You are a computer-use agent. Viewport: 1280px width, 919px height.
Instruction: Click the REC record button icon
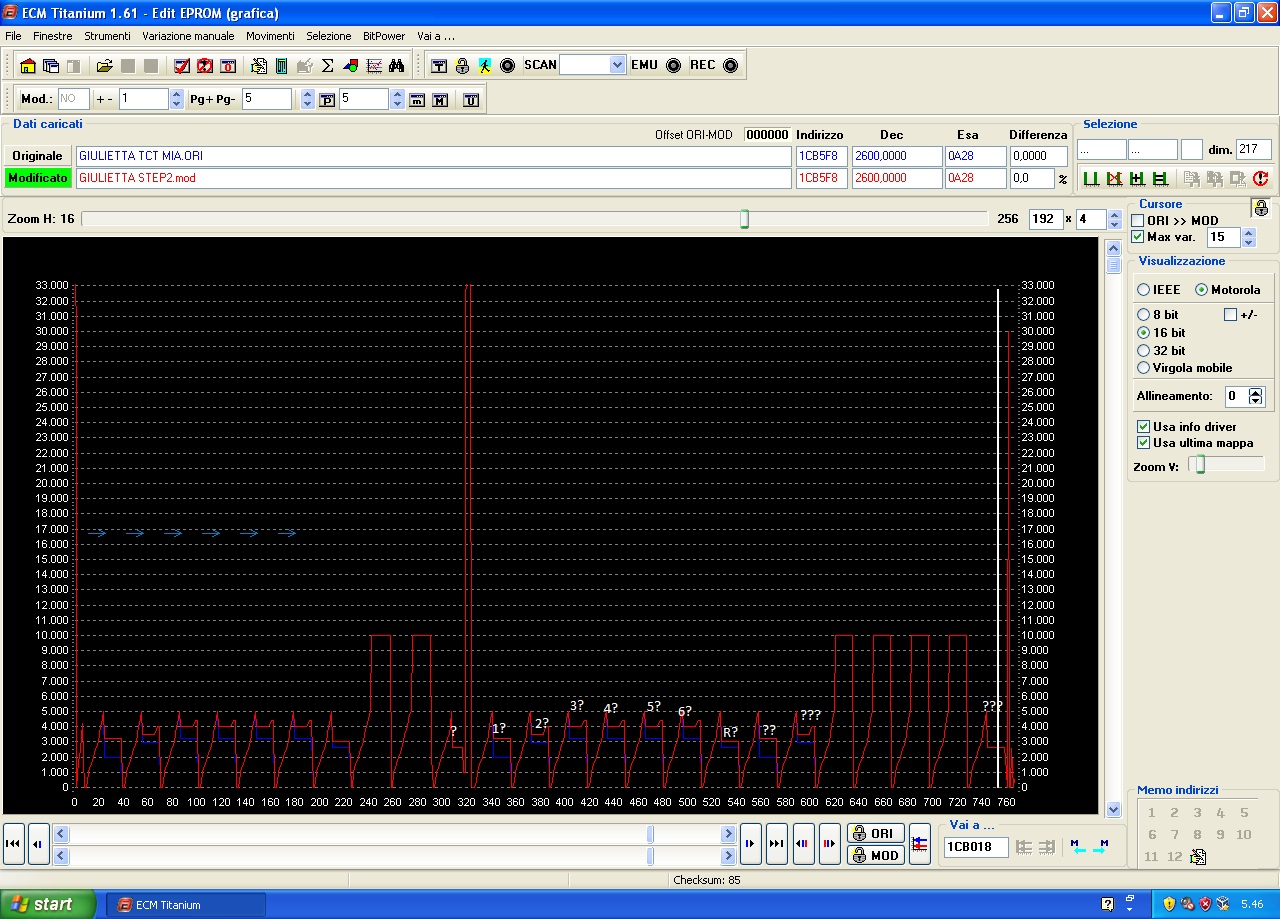[x=730, y=66]
